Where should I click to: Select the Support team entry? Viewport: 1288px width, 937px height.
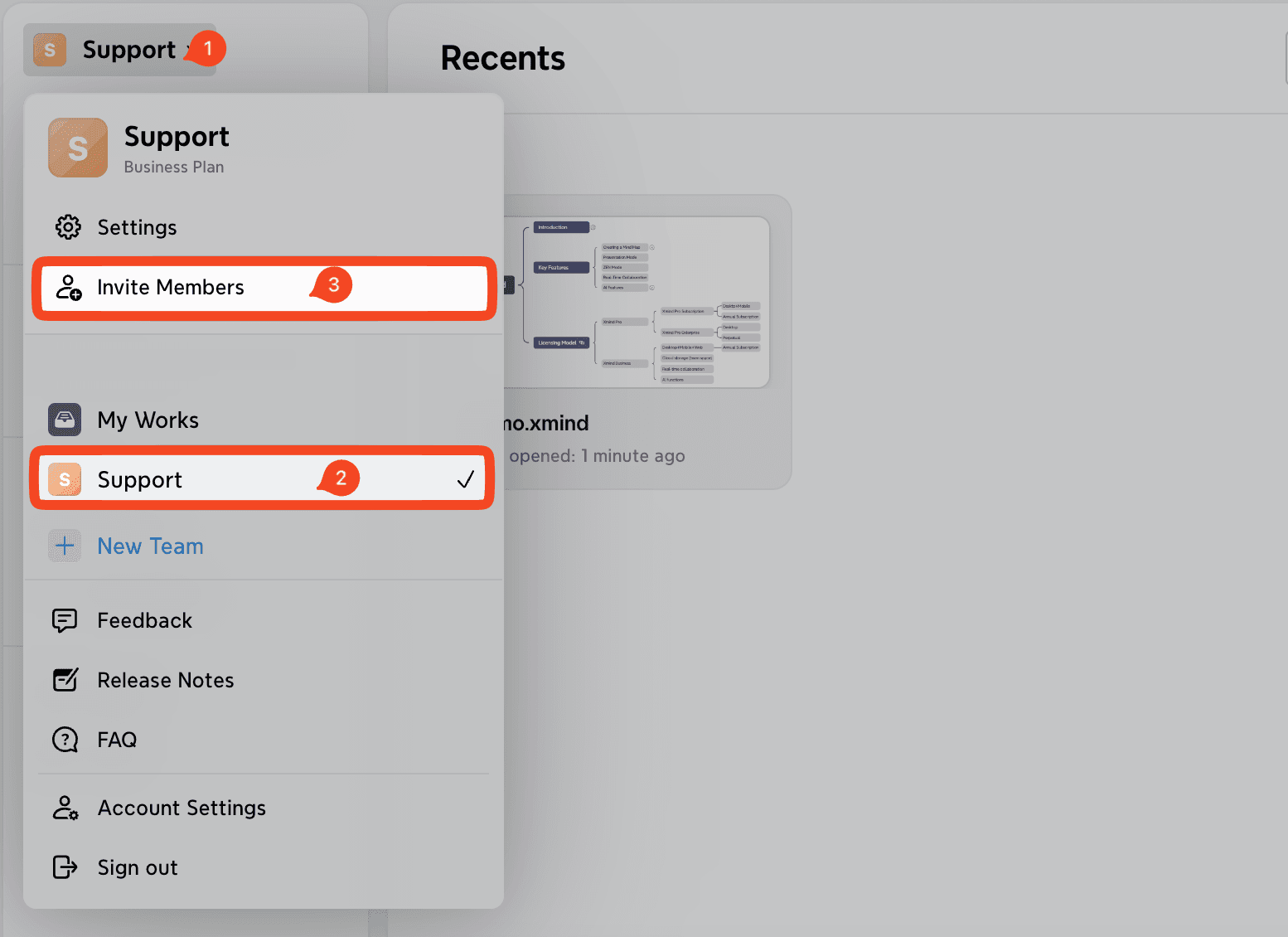coord(262,478)
